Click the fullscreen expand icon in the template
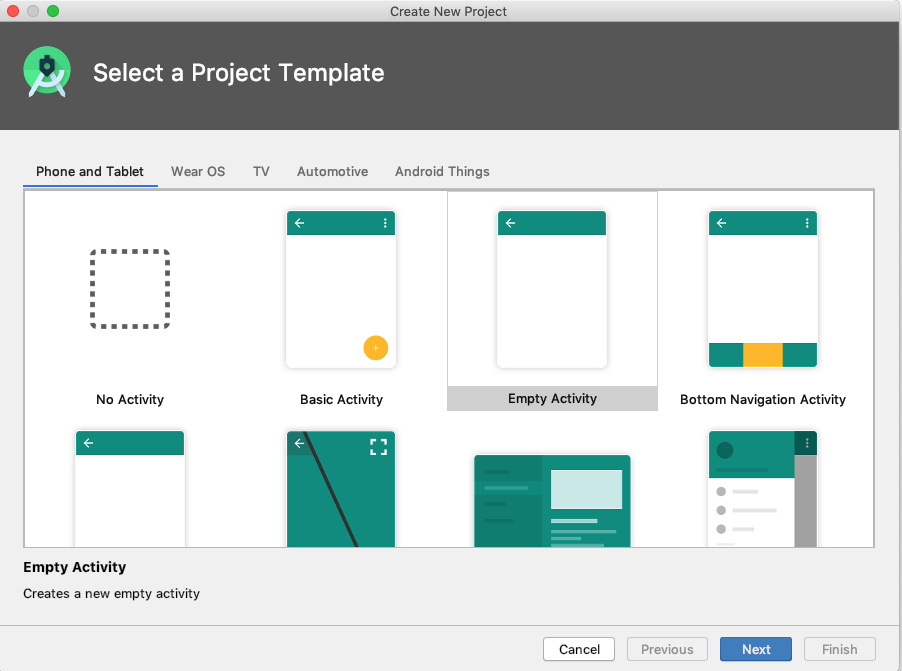Image resolution: width=902 pixels, height=671 pixels. pos(379,447)
